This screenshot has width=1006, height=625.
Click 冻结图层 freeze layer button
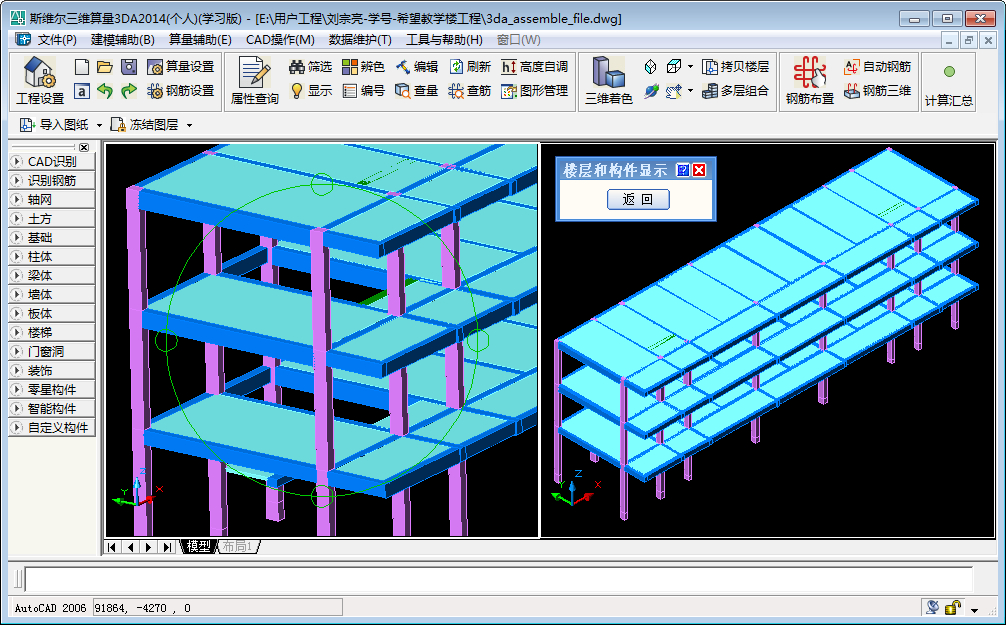(x=144, y=124)
